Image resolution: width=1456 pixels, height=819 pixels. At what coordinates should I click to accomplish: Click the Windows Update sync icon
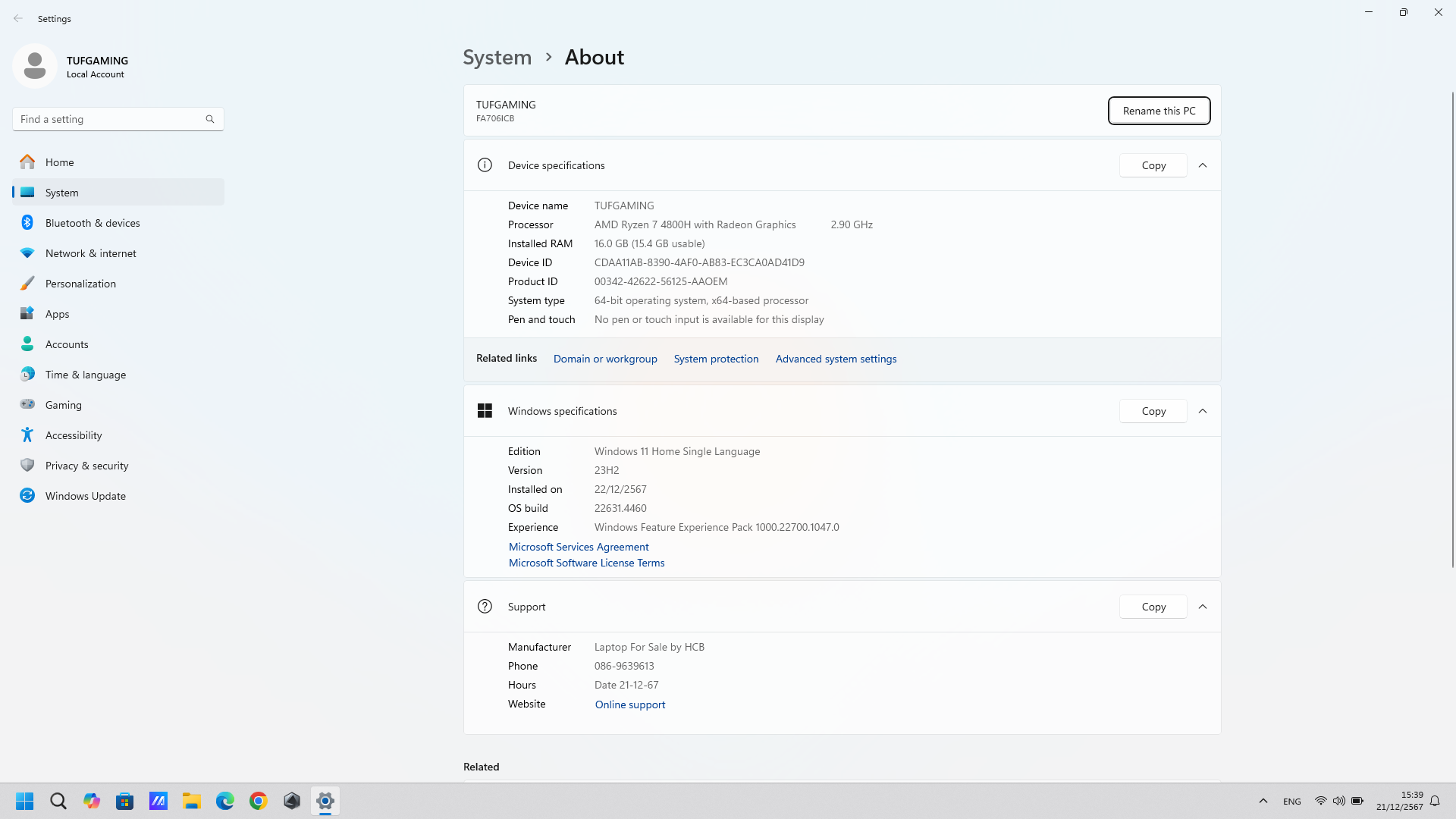coord(27,496)
